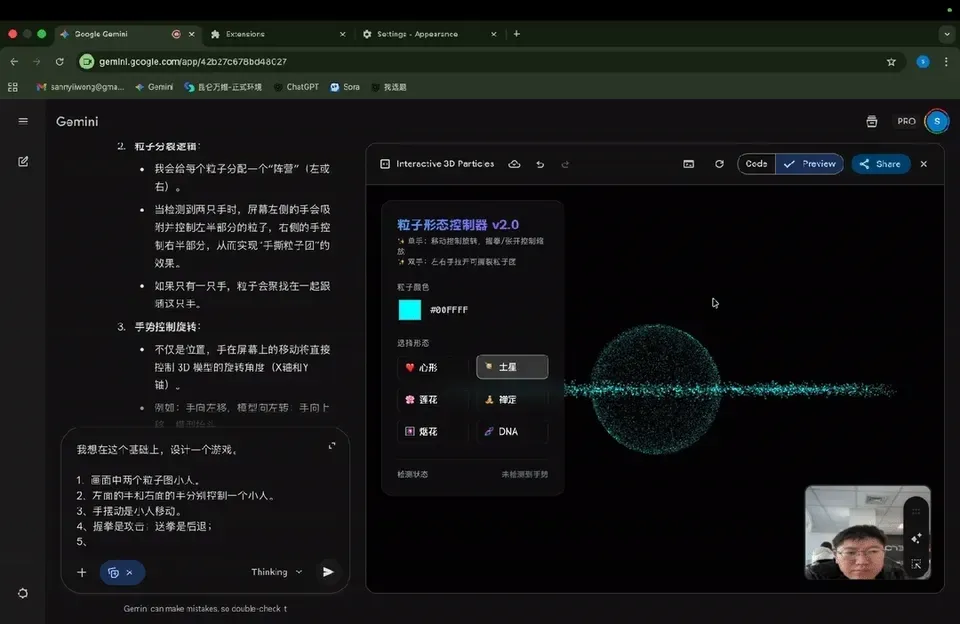Click the canvas tool chip icon in the prompt box
Image resolution: width=960 pixels, height=624 pixels.
click(x=113, y=573)
